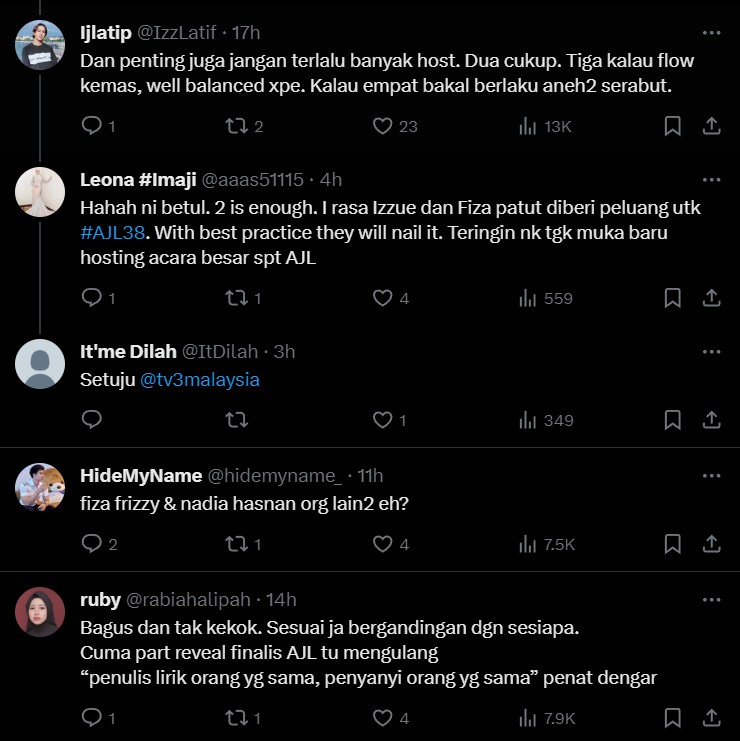This screenshot has height=741, width=740.
Task: Open more options on Ijlatip's tweet
Action: (x=711, y=32)
